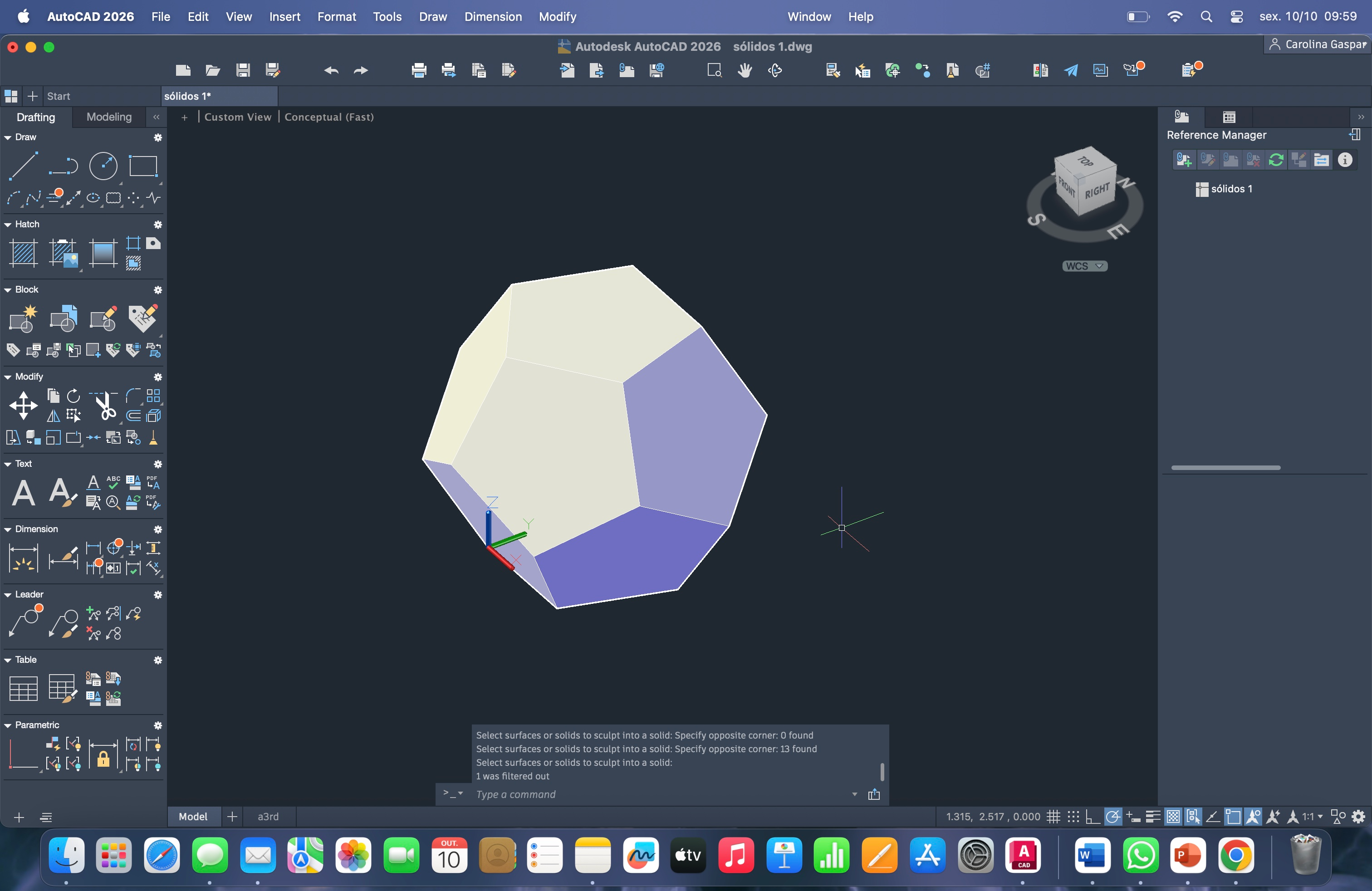Select the Hatch pattern tool
Image resolution: width=1372 pixels, height=891 pixels.
point(23,253)
